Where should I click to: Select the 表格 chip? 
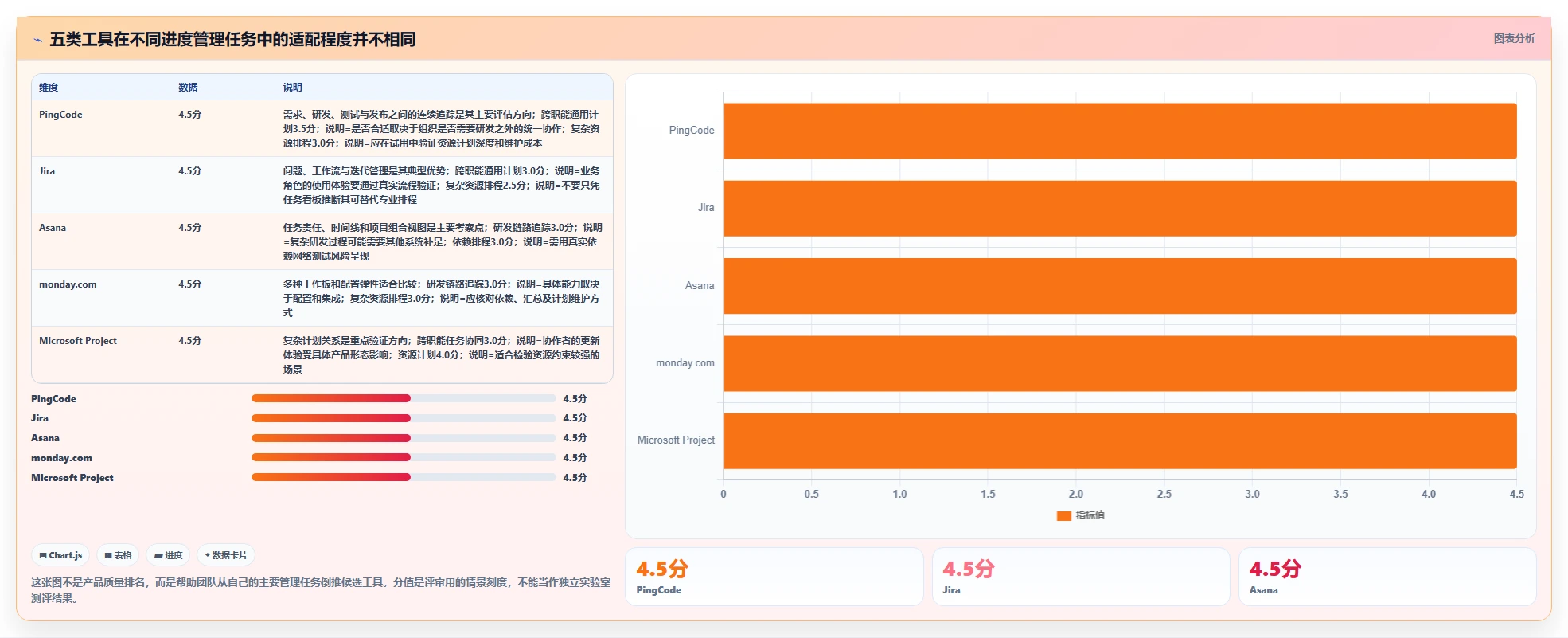[118, 555]
